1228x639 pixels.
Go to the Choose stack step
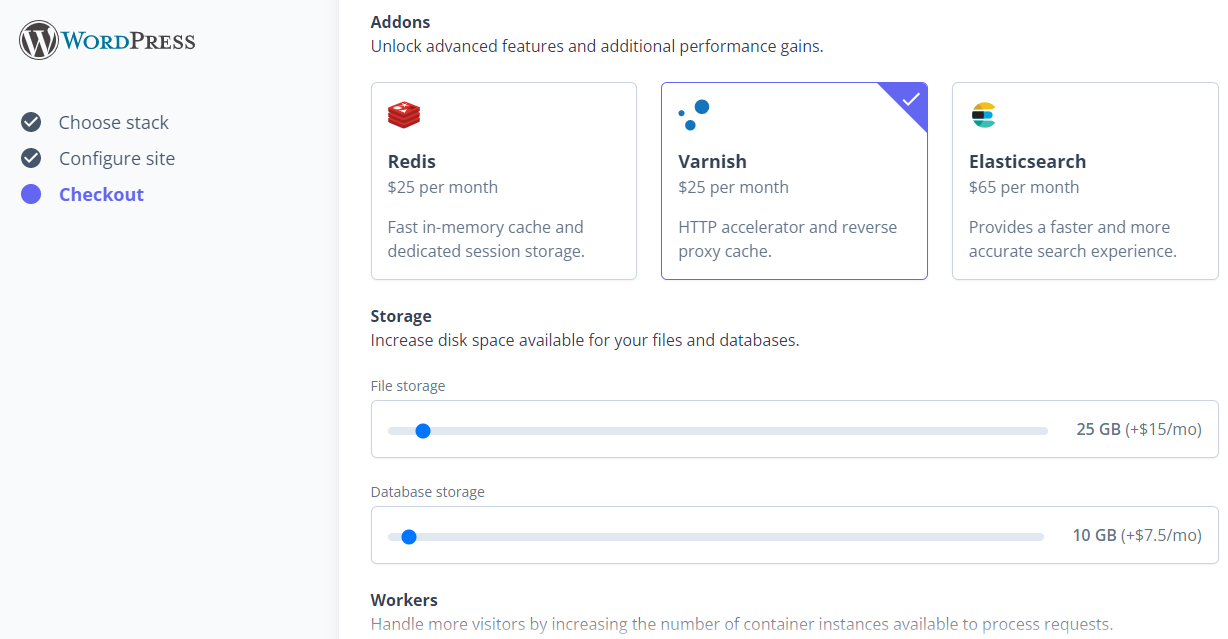click(x=114, y=122)
